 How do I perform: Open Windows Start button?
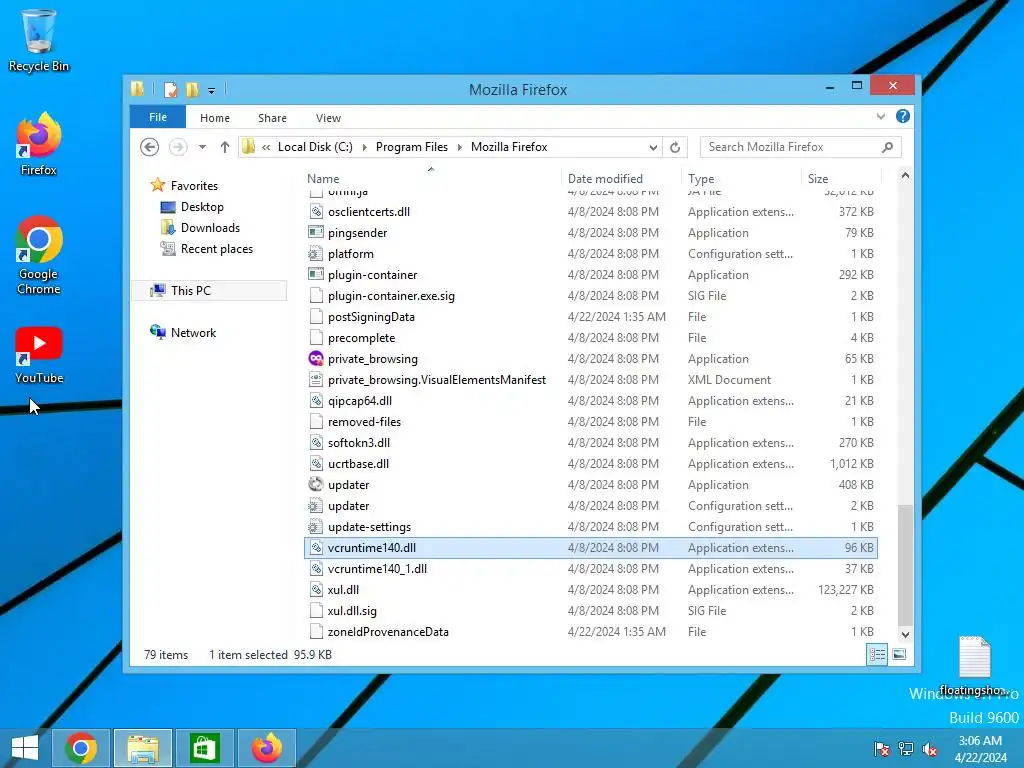[25, 748]
